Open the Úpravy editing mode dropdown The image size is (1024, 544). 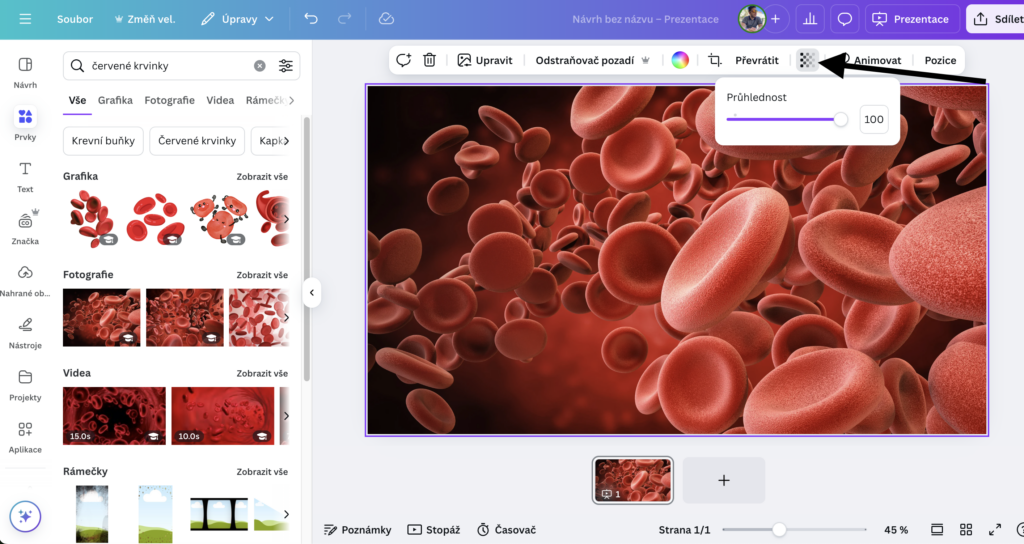coord(237,19)
